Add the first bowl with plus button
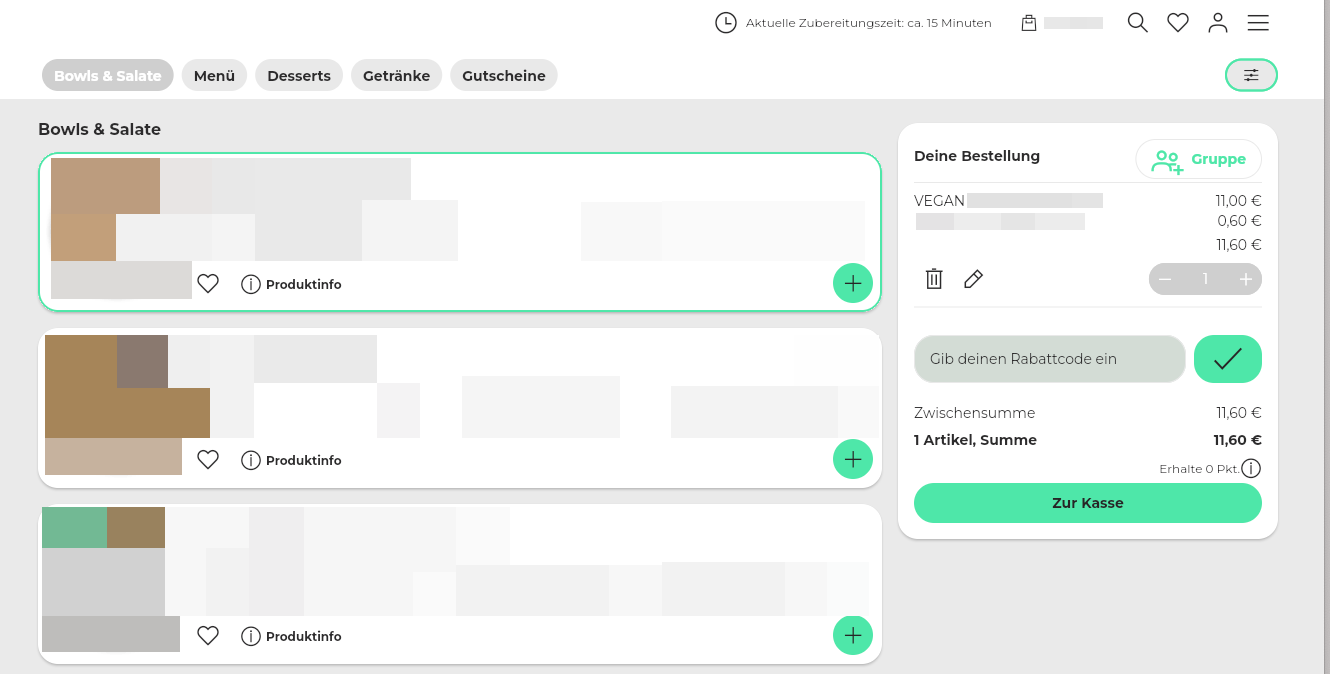The image size is (1330, 674). point(852,284)
